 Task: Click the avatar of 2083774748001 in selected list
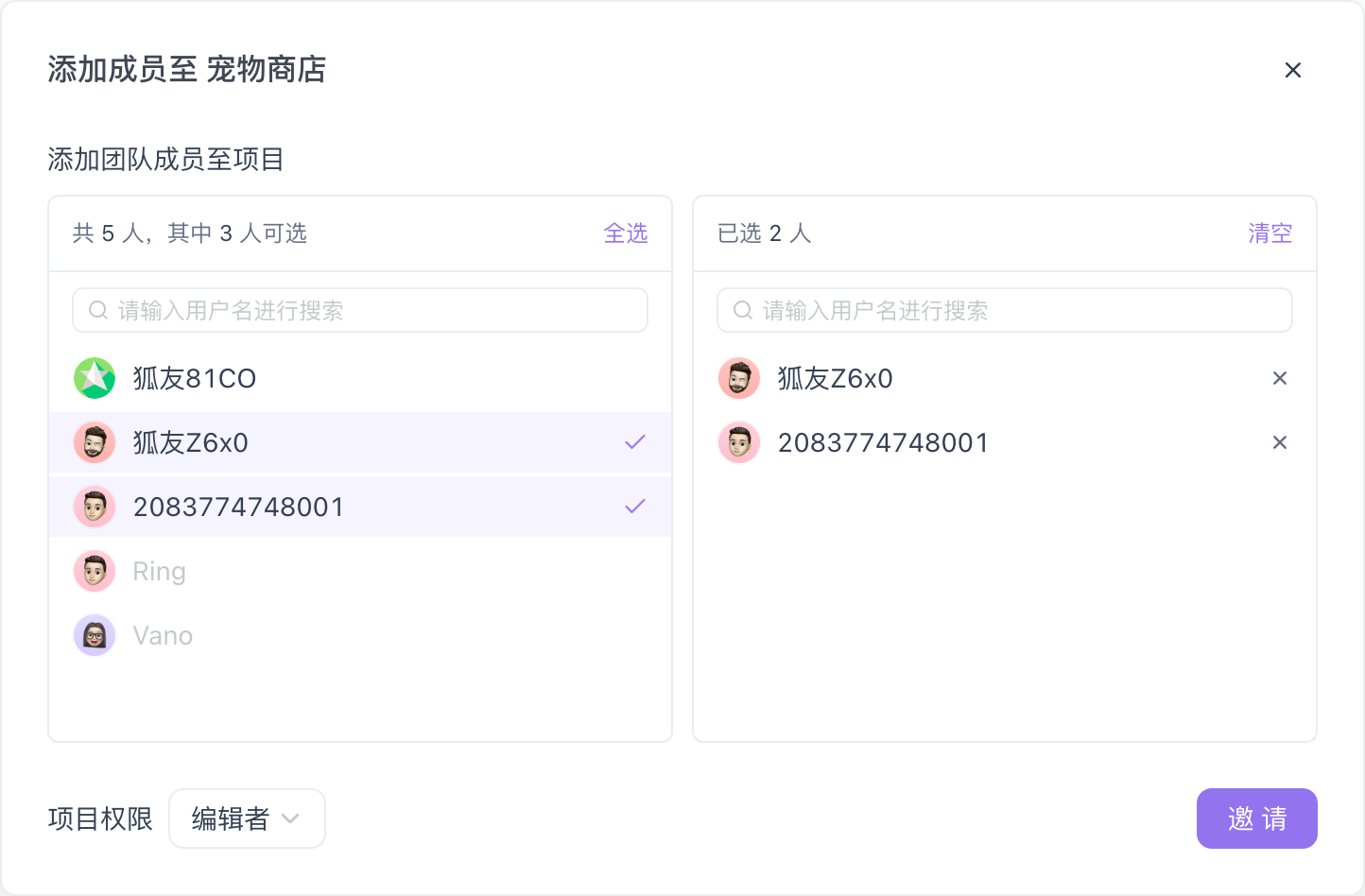(739, 442)
